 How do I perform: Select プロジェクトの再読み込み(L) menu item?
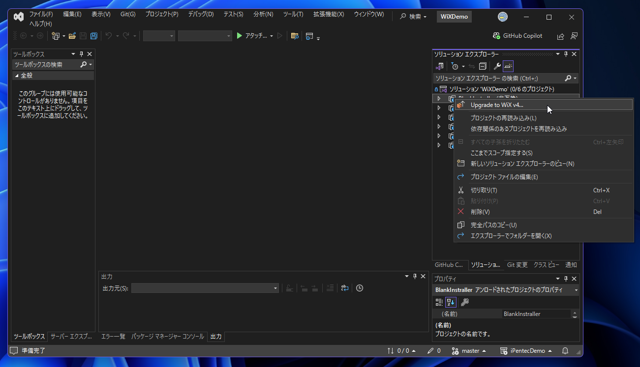pyautogui.click(x=544, y=118)
